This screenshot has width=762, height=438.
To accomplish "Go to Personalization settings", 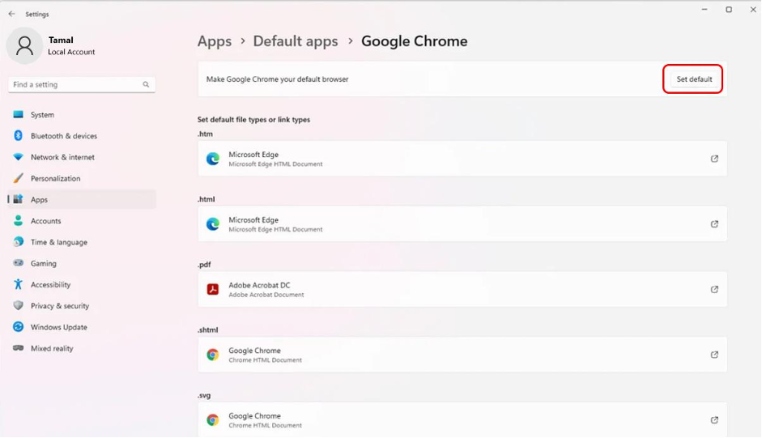I will (55, 178).
